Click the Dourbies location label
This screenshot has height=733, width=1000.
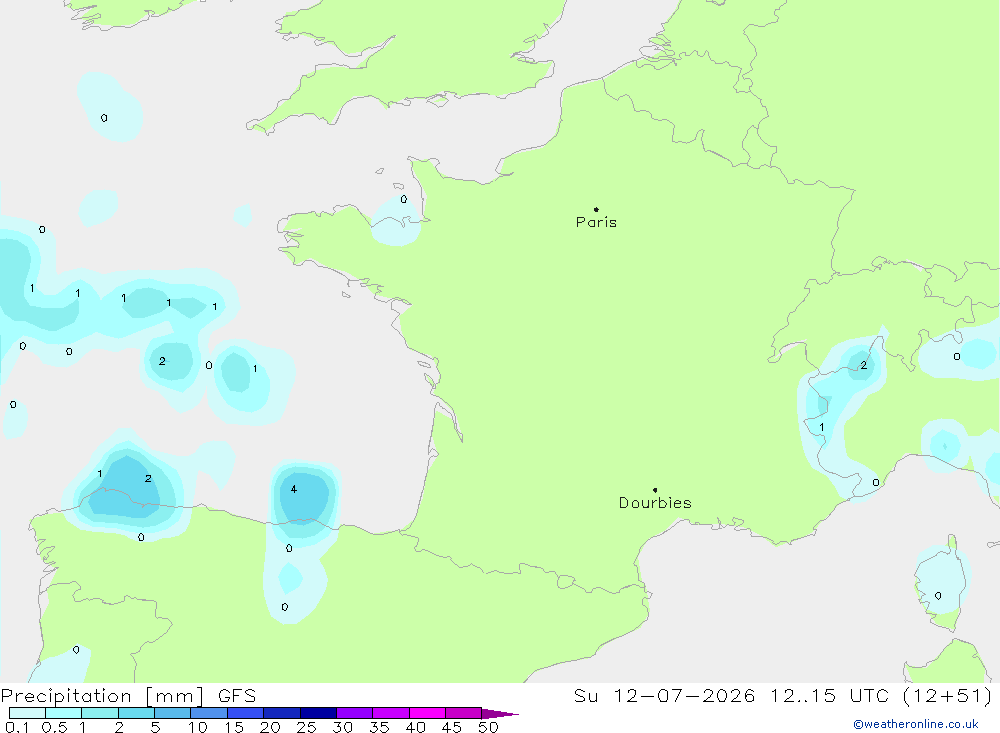[x=655, y=503]
